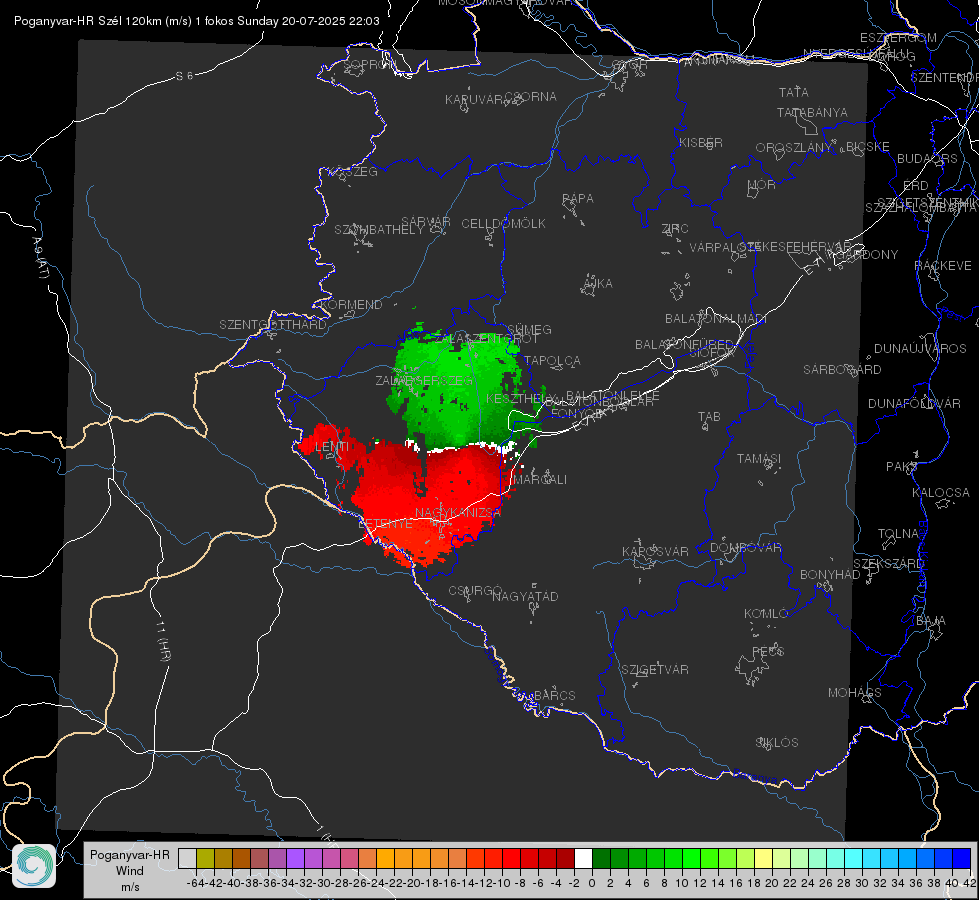Click the AJKA city label

598,284
